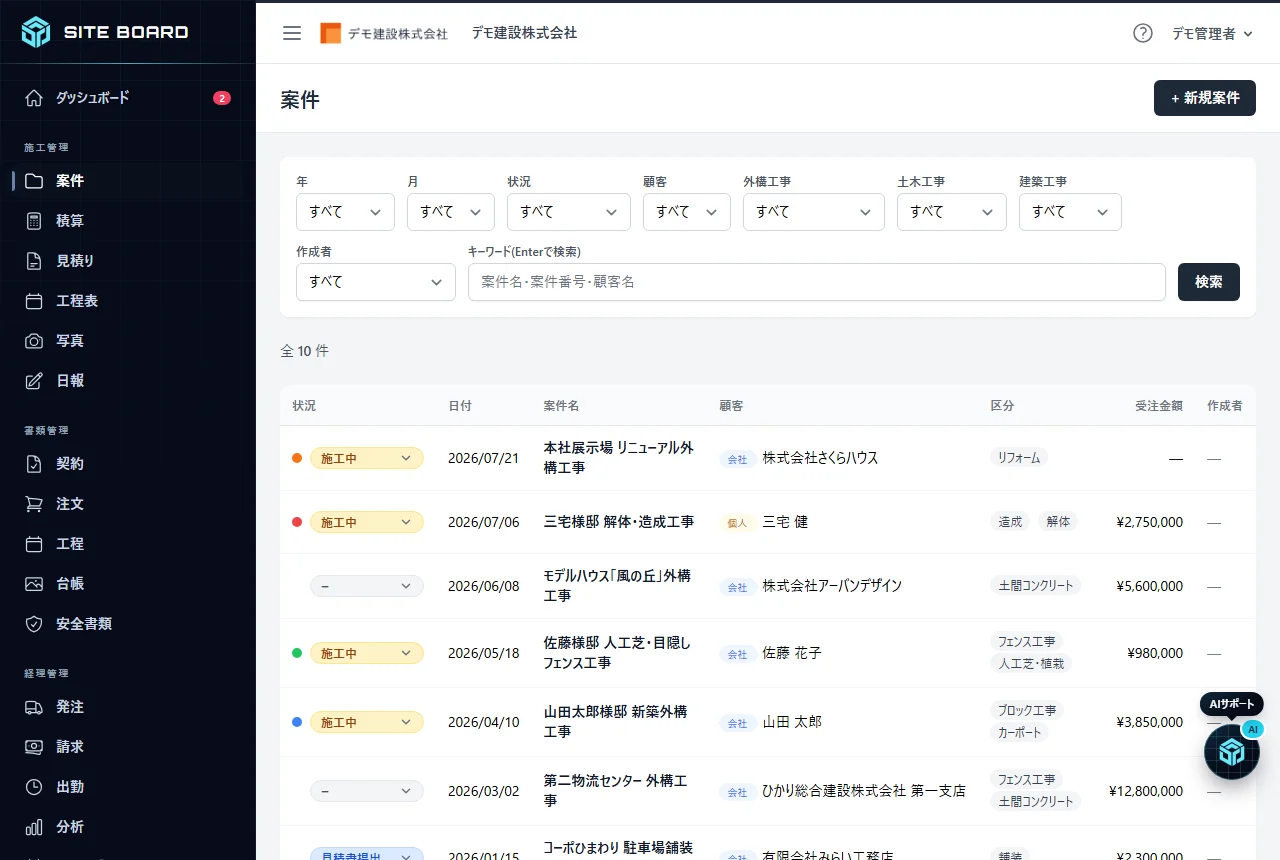Click the ＋新規案件 button
Image resolution: width=1280 pixels, height=860 pixels.
coord(1205,98)
